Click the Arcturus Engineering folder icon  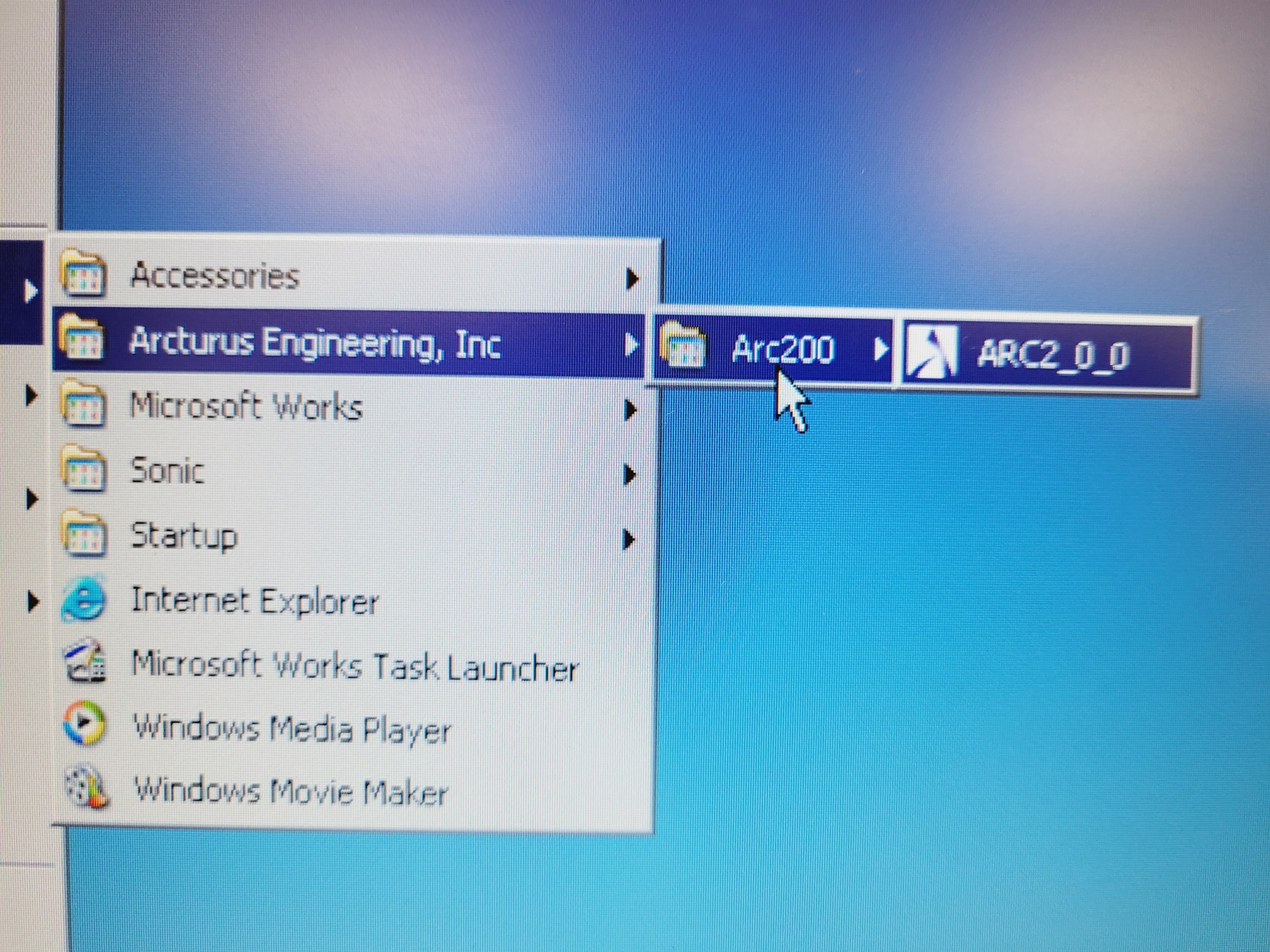82,339
